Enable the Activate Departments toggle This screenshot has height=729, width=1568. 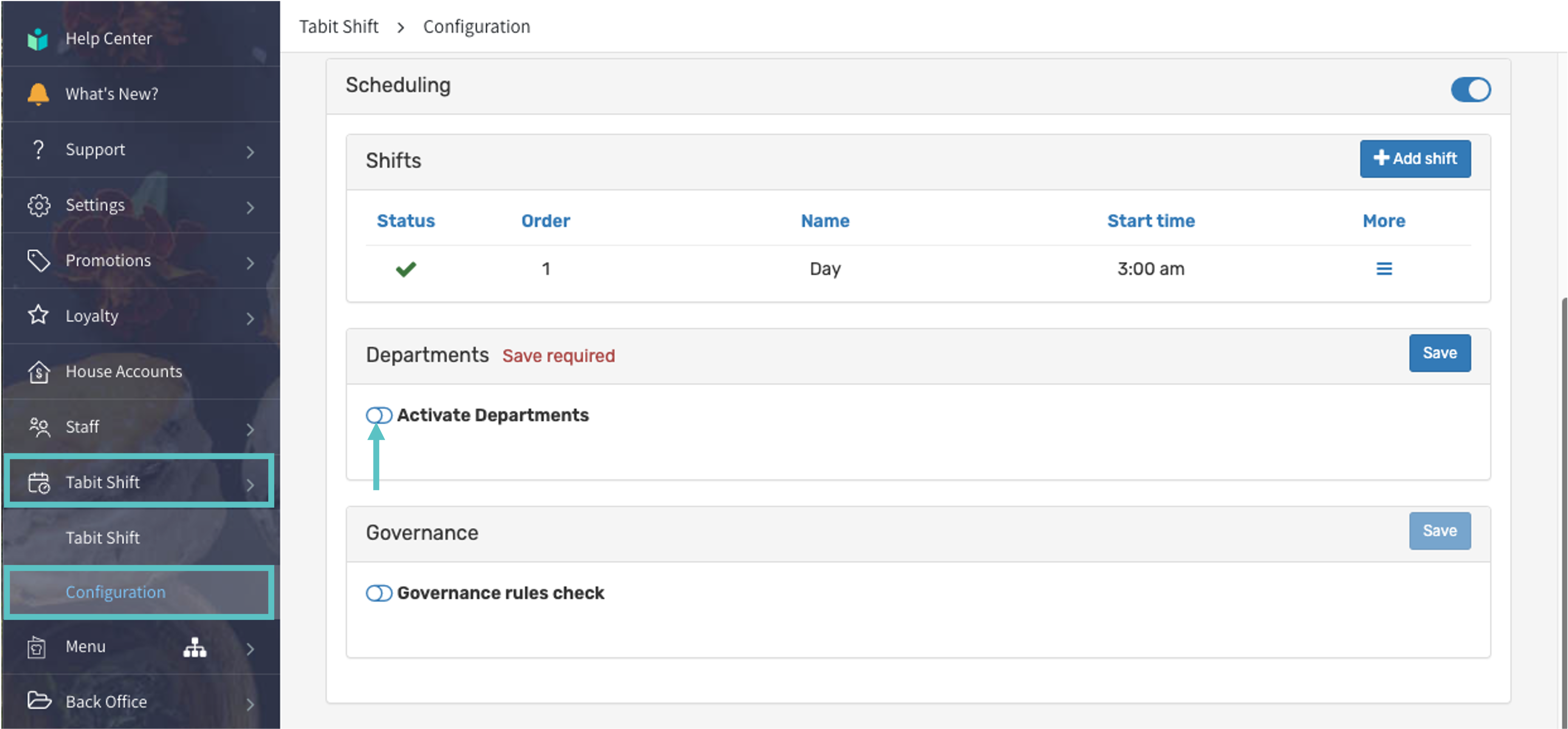(x=379, y=416)
